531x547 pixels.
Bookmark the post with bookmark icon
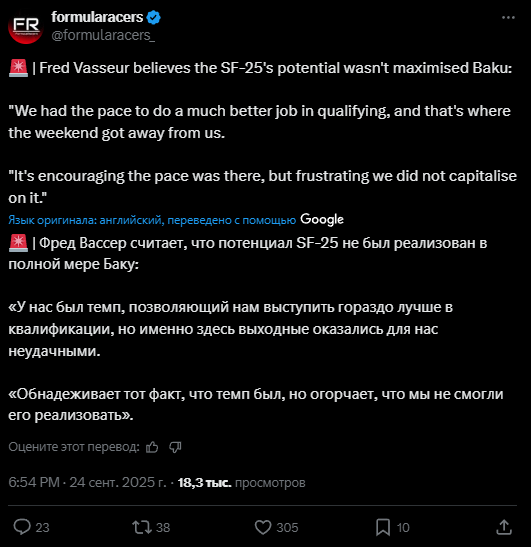pyautogui.click(x=383, y=527)
